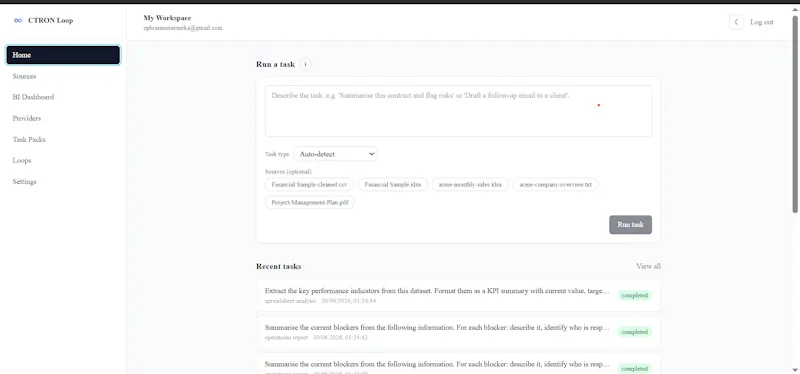This screenshot has height=374, width=800.
Task: Open the Home sidebar item
Action: [63, 55]
